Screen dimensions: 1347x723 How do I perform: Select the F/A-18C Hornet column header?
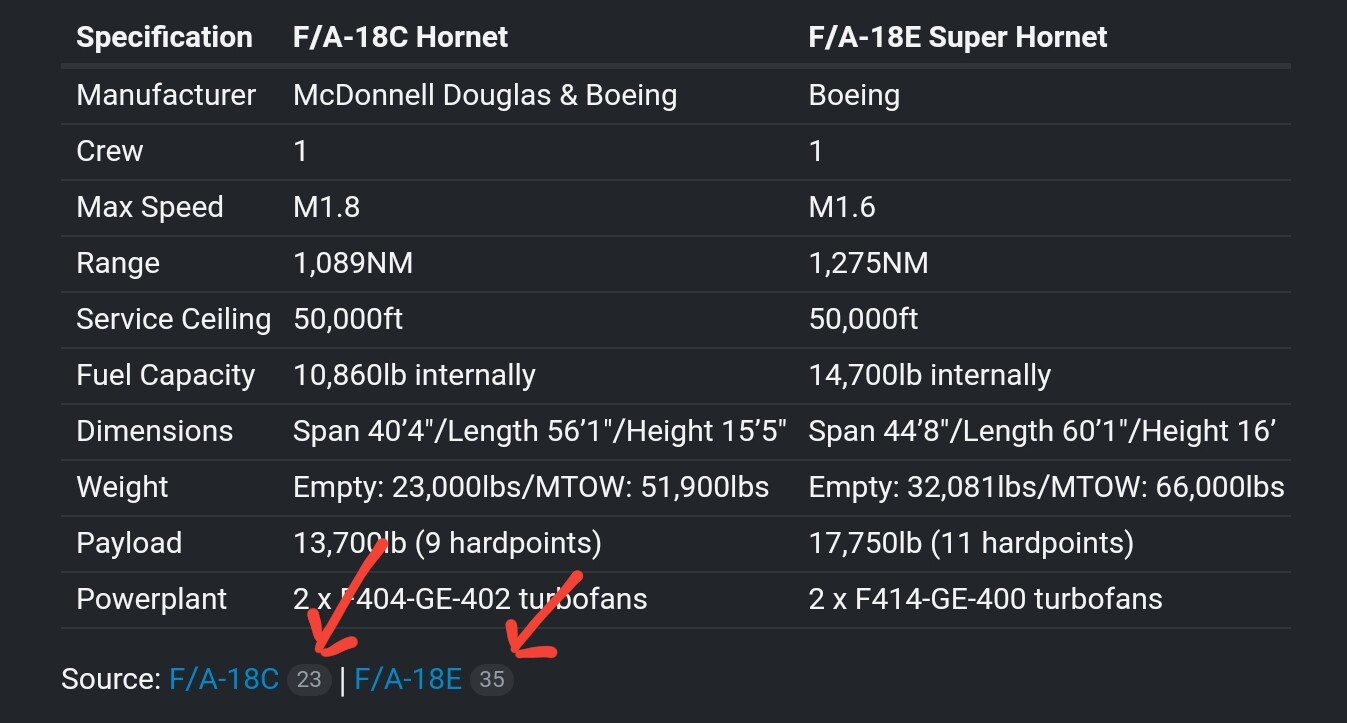tap(400, 38)
